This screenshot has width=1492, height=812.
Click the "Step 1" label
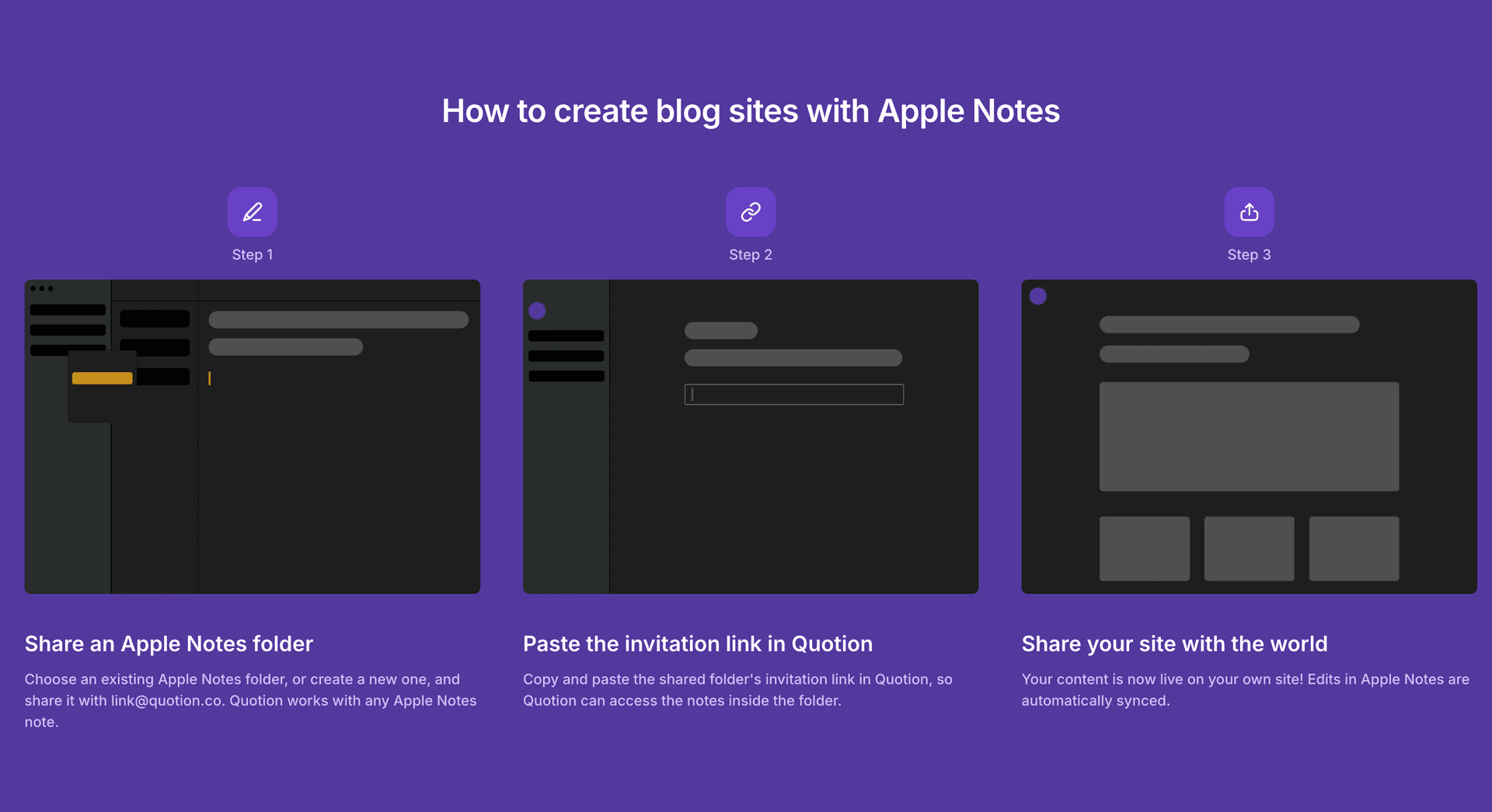(x=252, y=255)
